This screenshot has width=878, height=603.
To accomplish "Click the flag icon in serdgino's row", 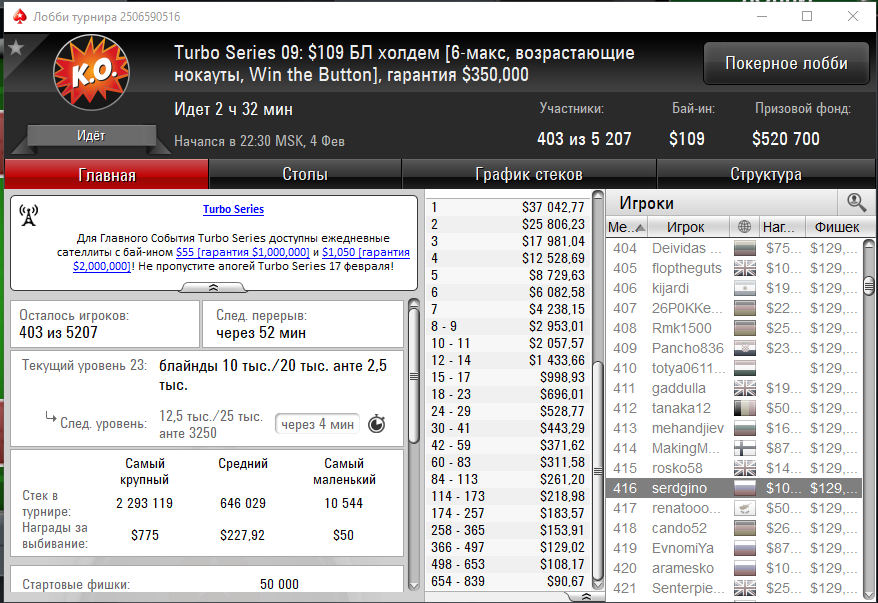I will click(745, 488).
